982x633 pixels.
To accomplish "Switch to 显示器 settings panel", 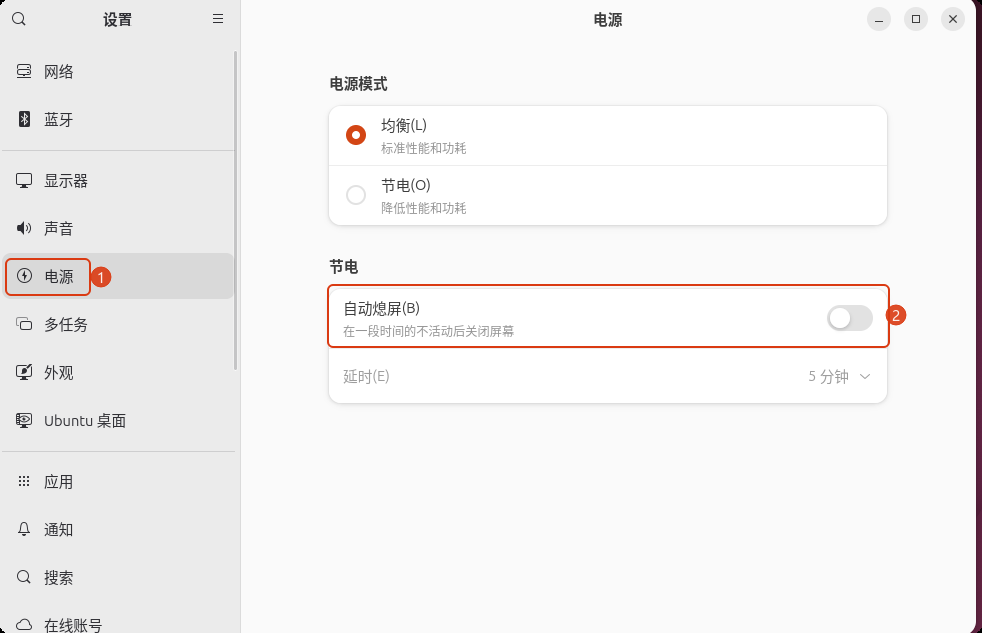I will pyautogui.click(x=118, y=181).
